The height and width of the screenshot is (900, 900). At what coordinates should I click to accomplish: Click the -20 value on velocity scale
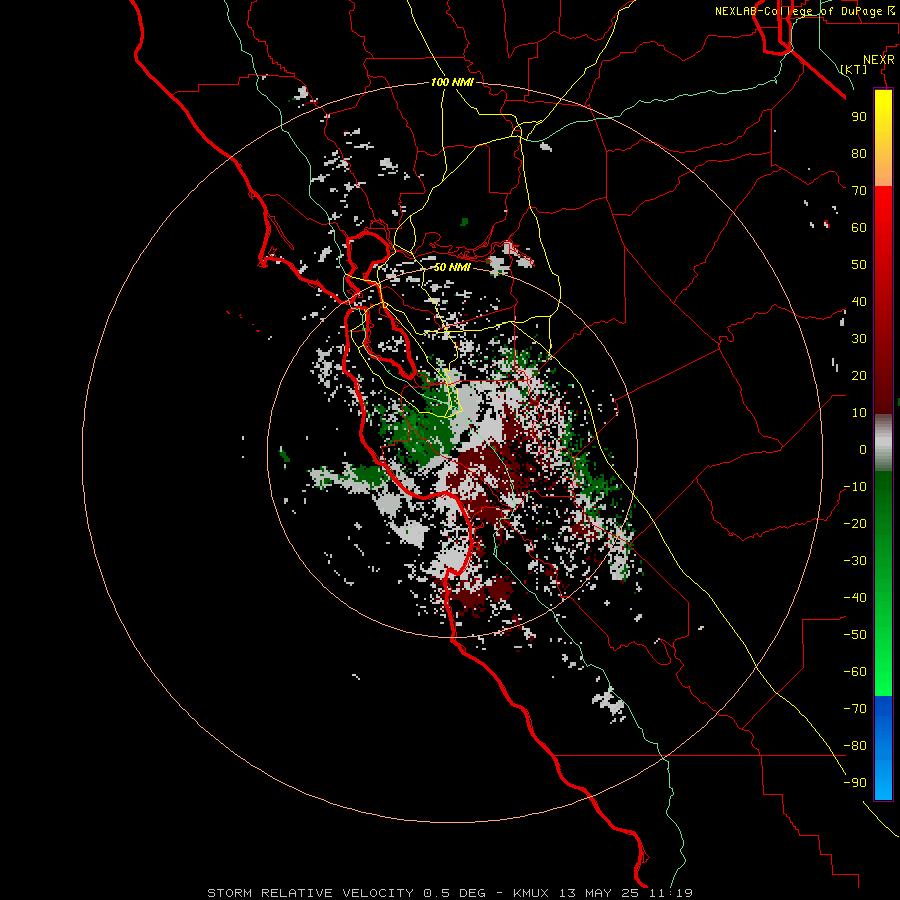tap(855, 523)
